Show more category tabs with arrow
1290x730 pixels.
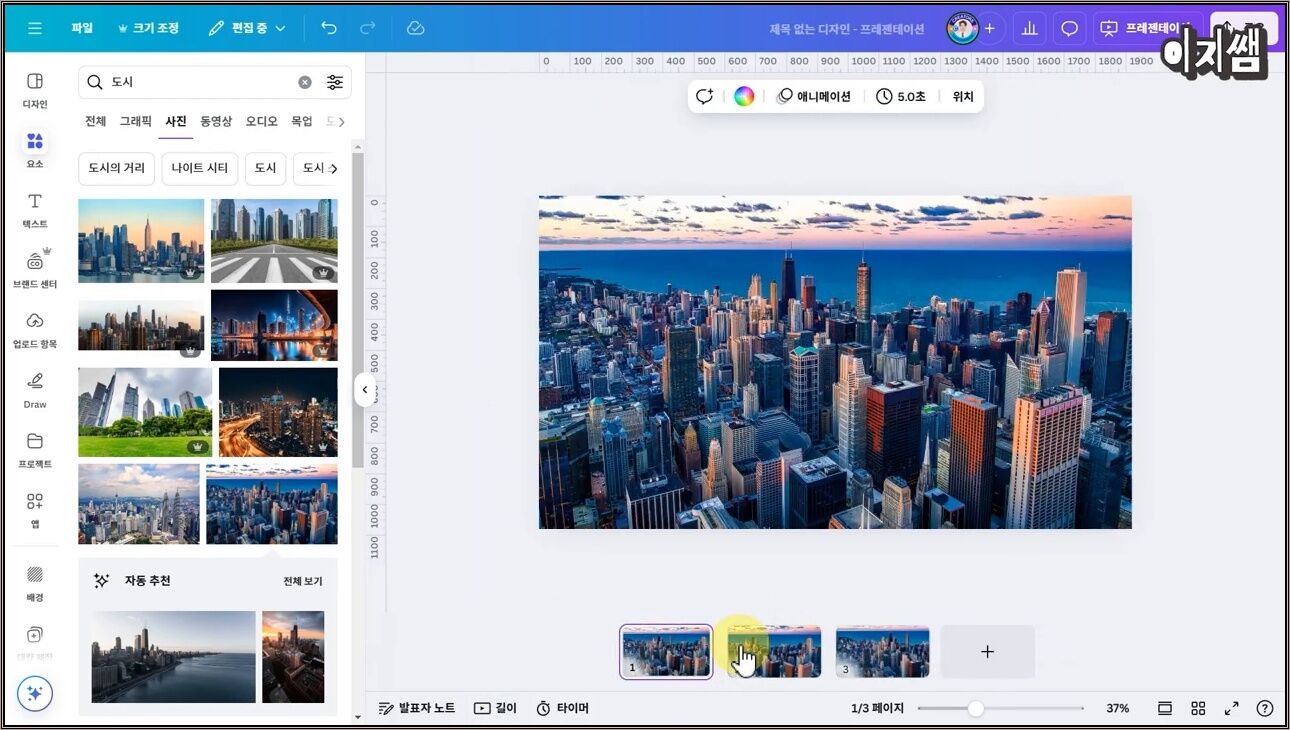tap(341, 122)
